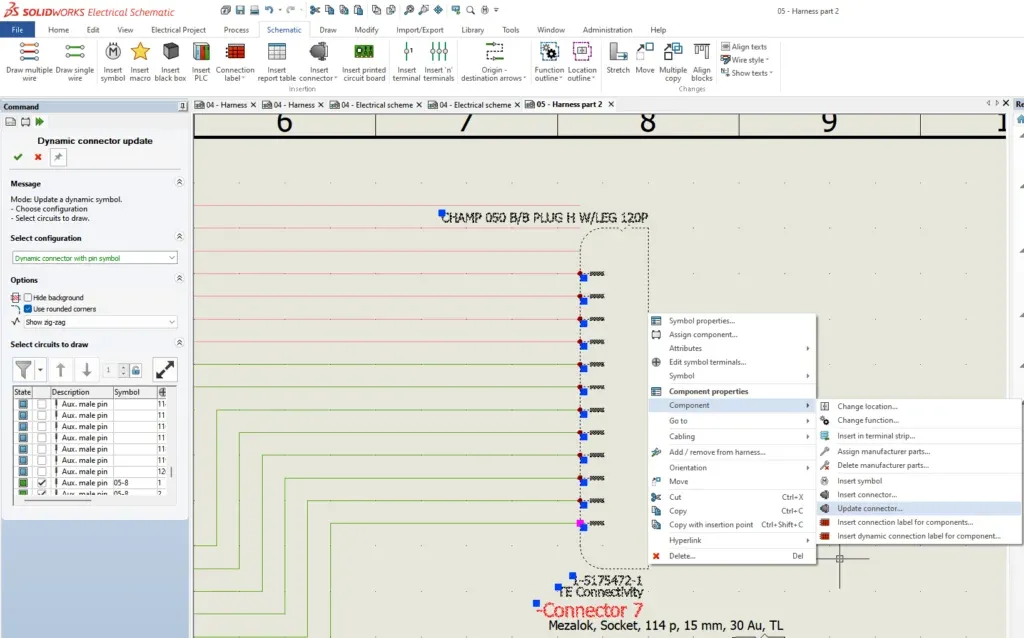
Task: Click Change location... submenu entry
Action: [x=919, y=406]
